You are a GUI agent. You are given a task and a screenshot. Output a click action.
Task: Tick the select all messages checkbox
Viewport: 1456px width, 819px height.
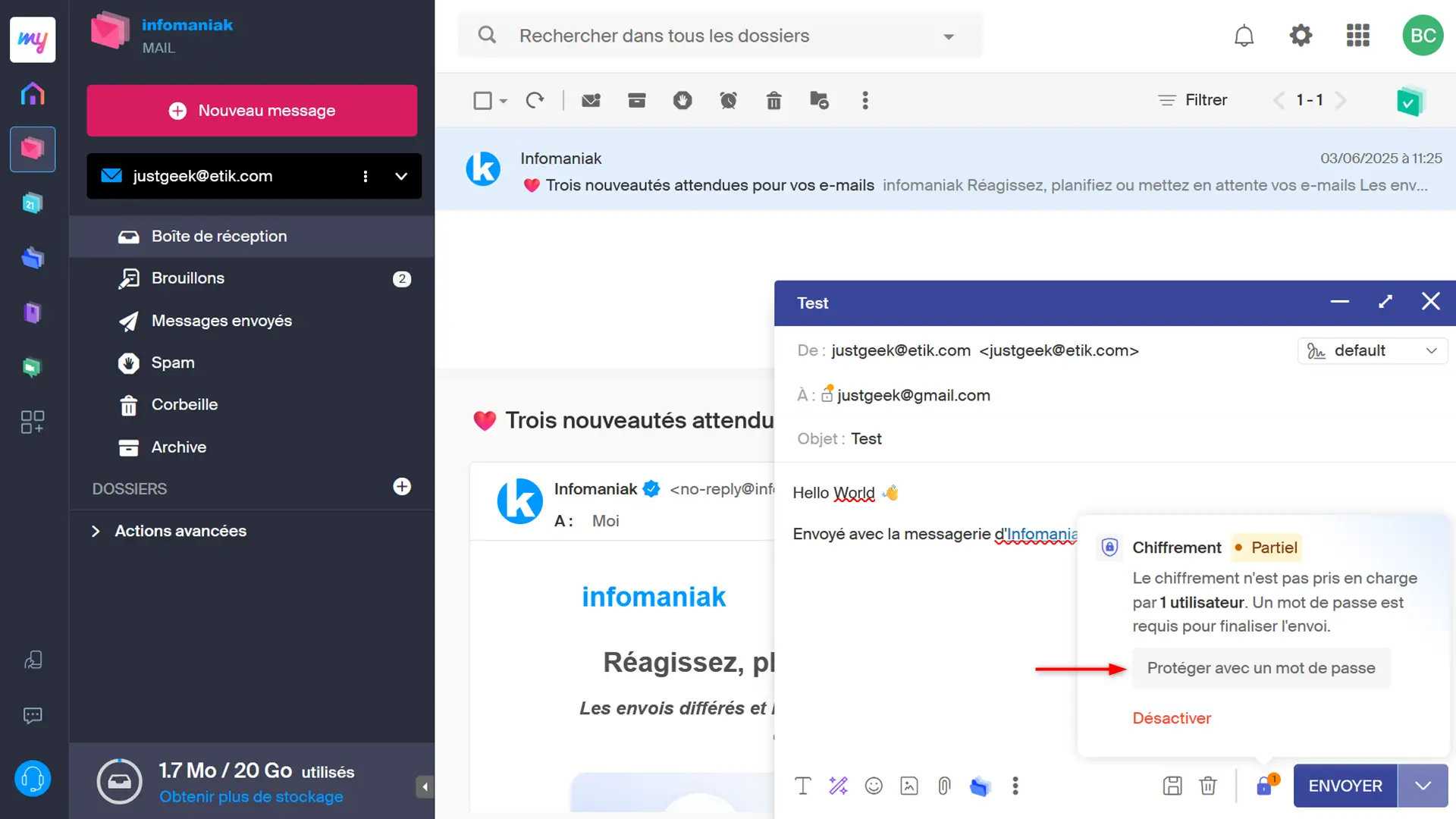482,100
